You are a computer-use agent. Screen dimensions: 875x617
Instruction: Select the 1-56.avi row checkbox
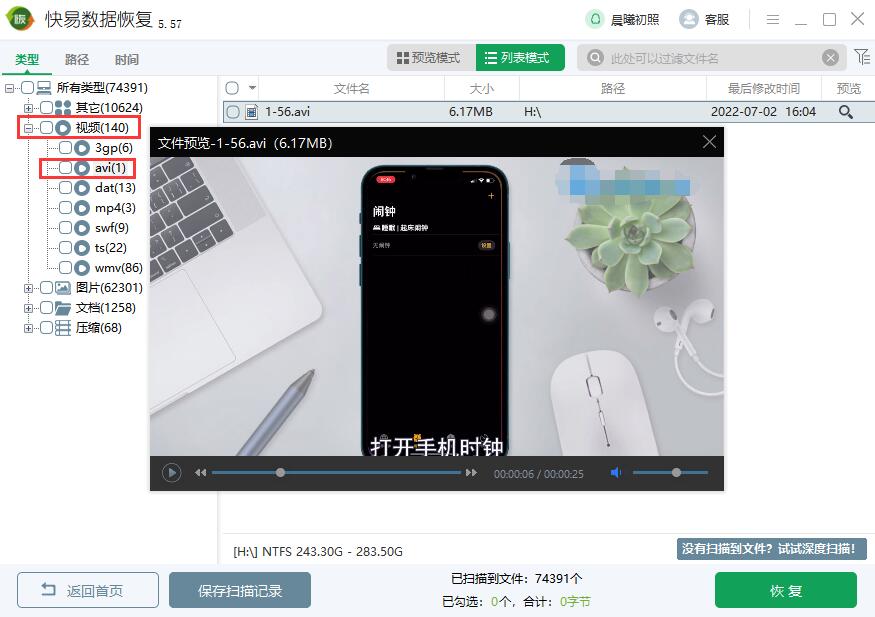(x=233, y=112)
